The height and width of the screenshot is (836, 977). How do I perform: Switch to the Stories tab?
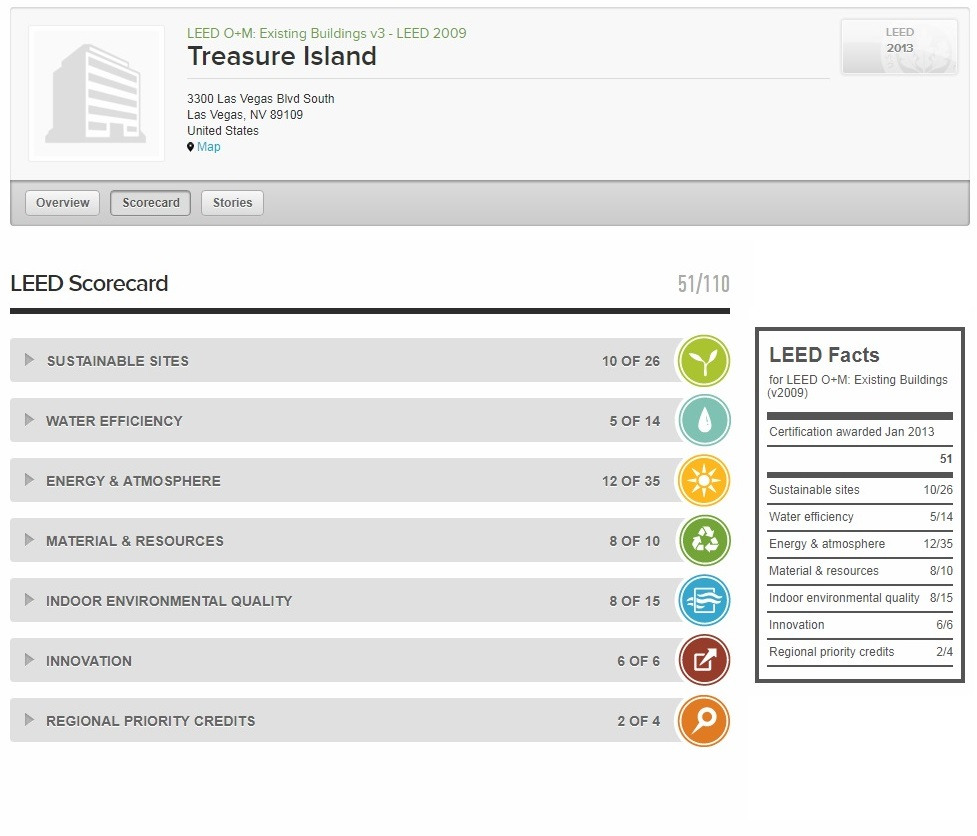pyautogui.click(x=232, y=203)
